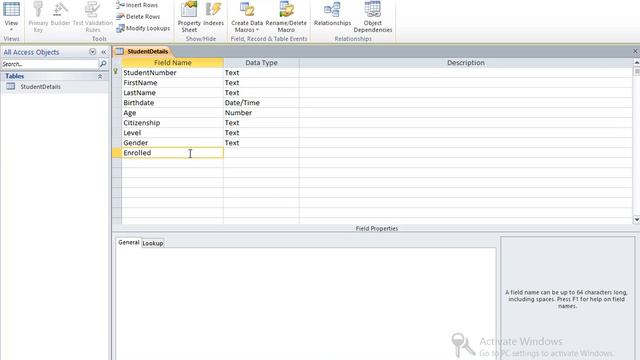Open Create Data Macros menu
640x360 pixels.
[x=247, y=17]
